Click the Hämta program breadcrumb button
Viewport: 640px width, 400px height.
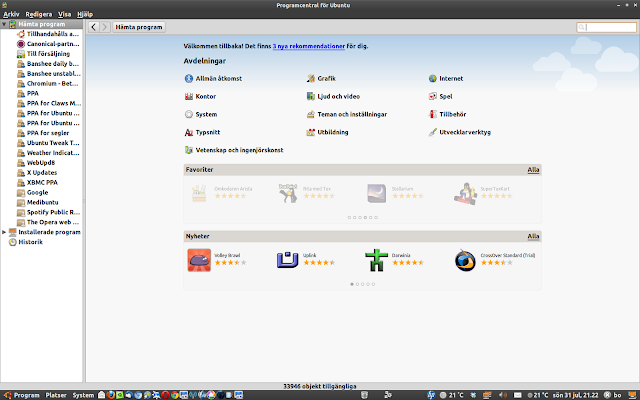(139, 27)
